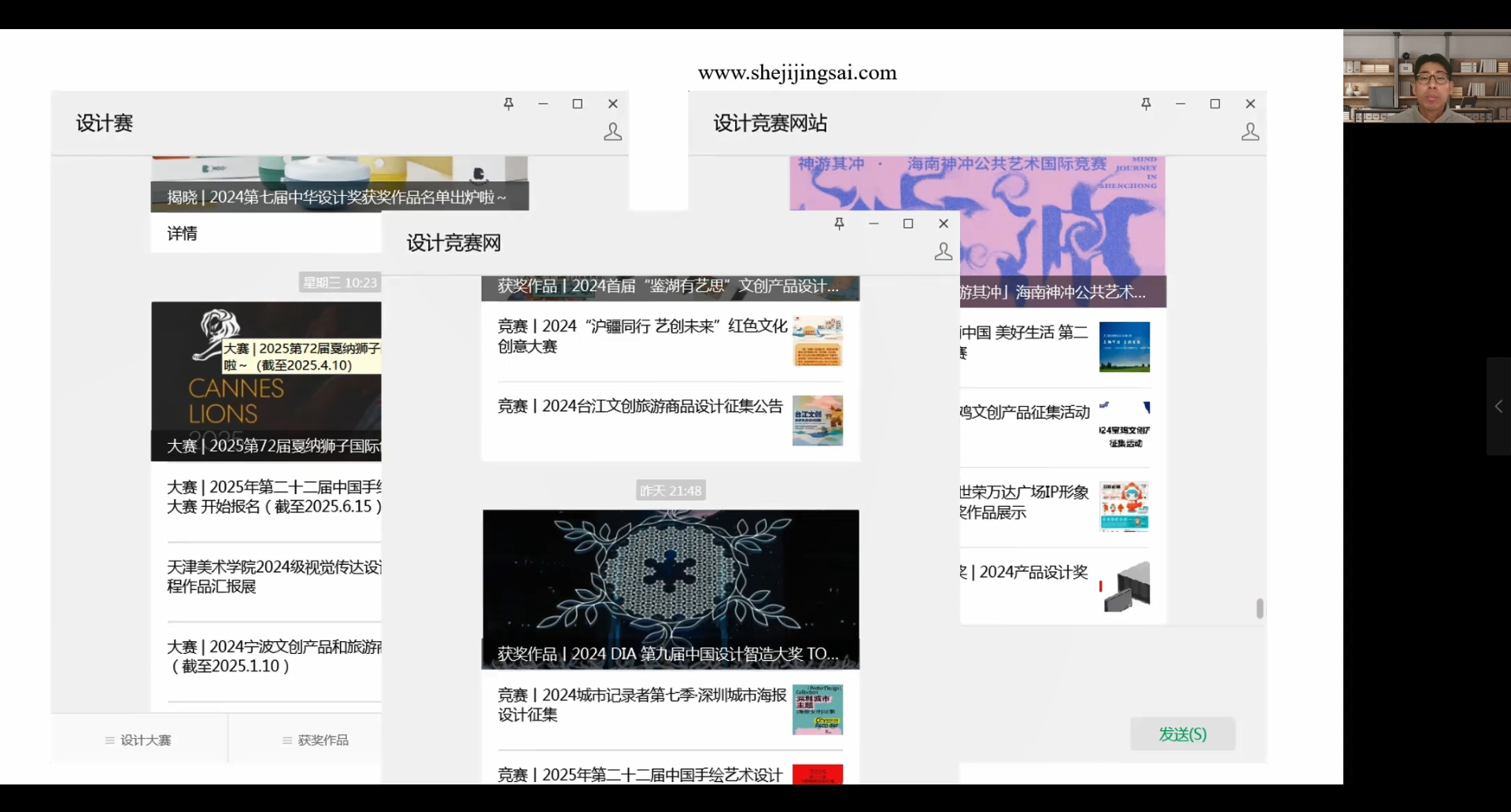
Task: Expand the collapsed side panel arrow
Action: click(1498, 406)
